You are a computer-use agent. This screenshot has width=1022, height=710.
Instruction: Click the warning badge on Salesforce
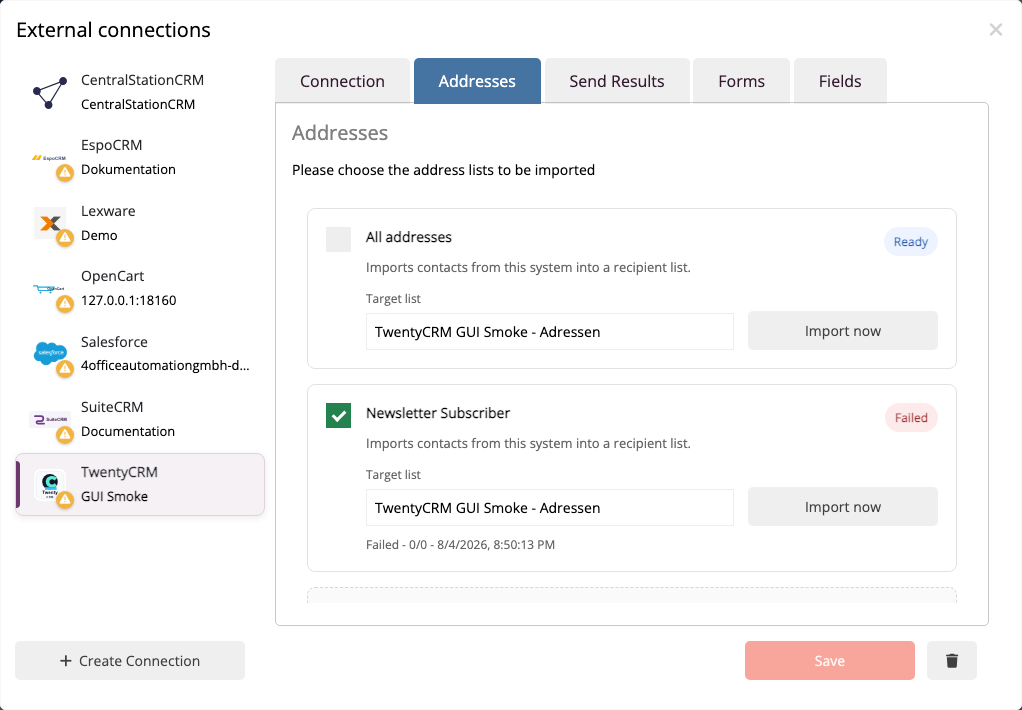pyautogui.click(x=65, y=369)
